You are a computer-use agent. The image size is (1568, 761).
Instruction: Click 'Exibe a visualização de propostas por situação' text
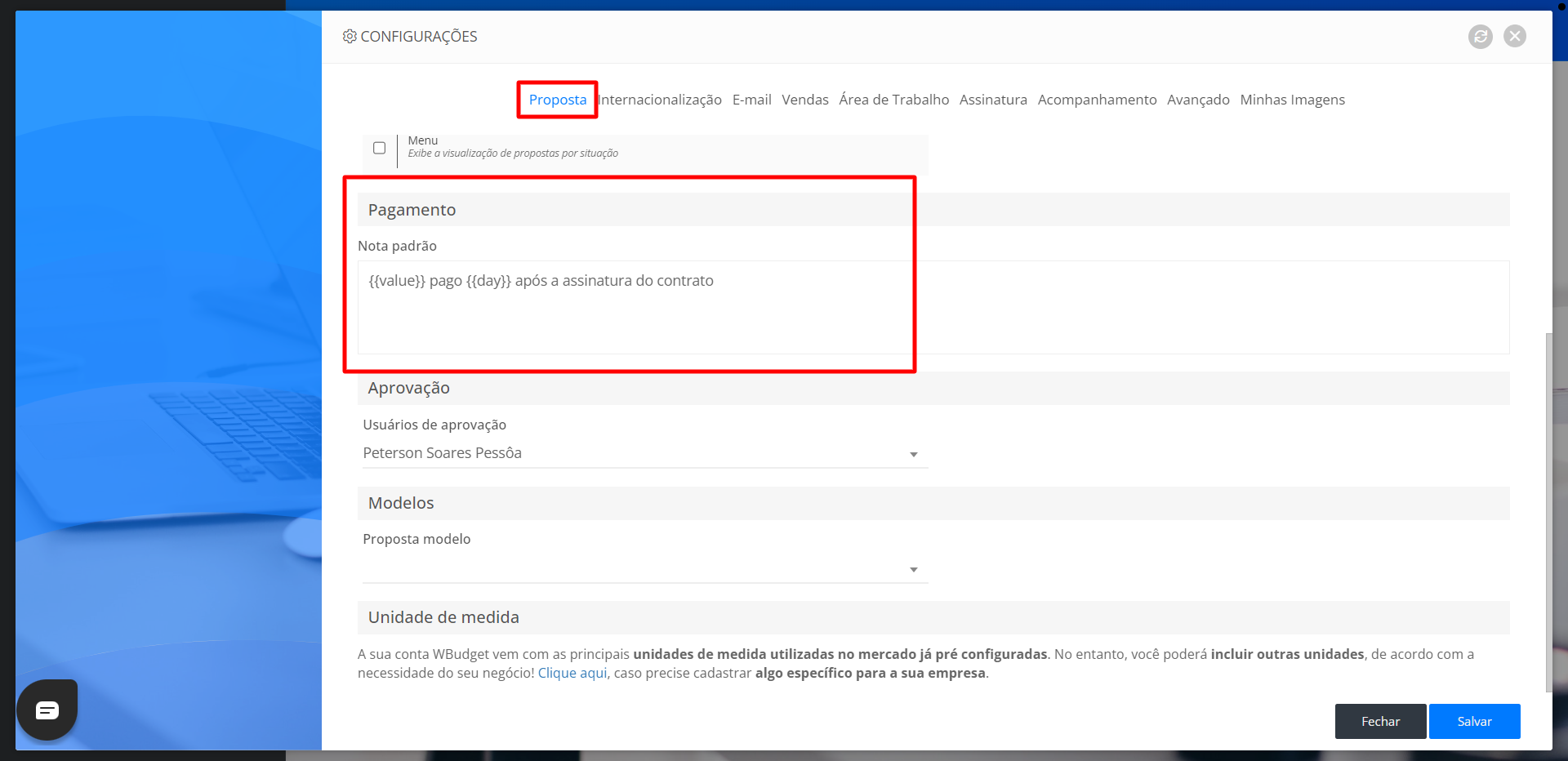pyautogui.click(x=513, y=154)
